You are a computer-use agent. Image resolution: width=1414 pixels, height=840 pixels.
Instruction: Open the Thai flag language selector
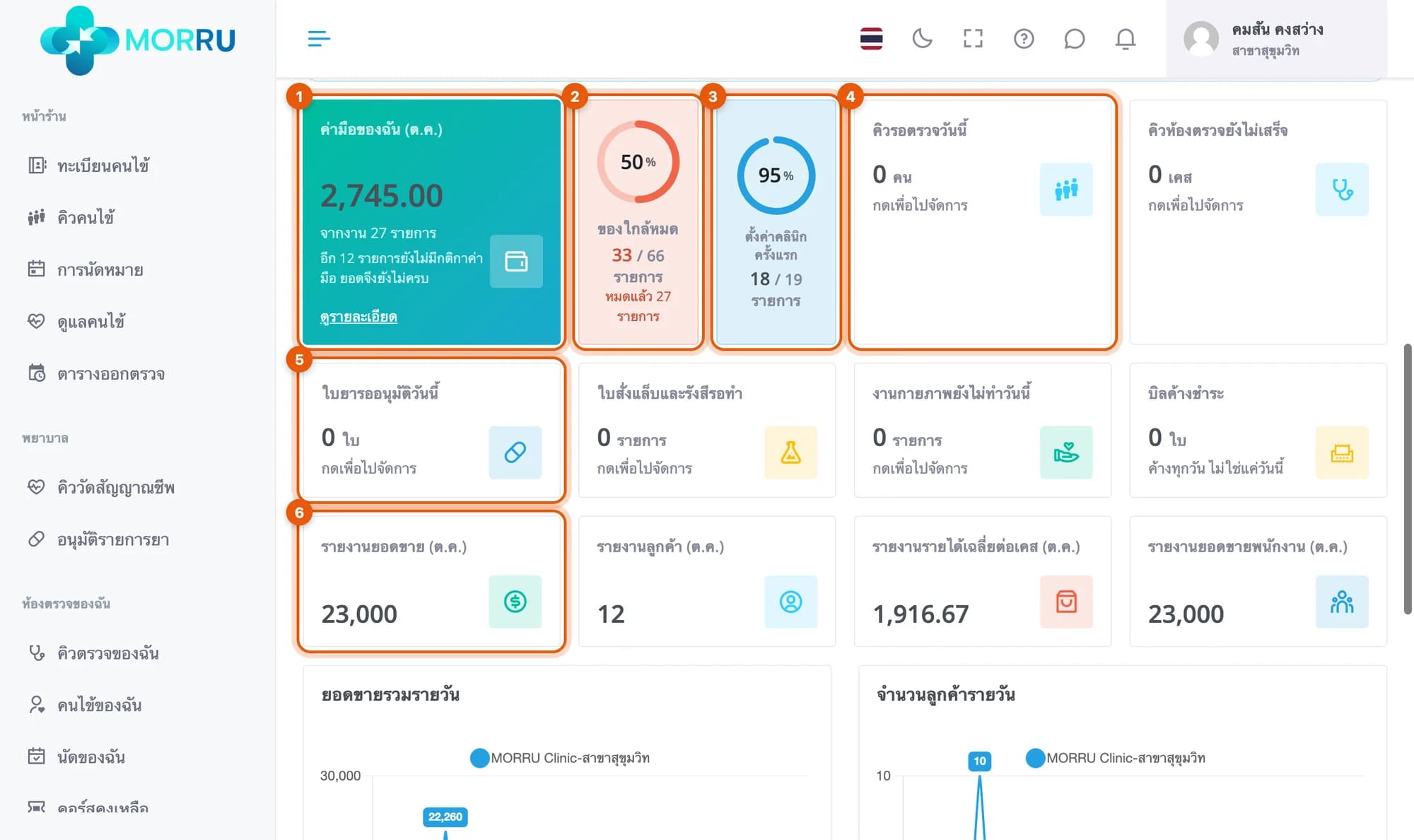871,38
